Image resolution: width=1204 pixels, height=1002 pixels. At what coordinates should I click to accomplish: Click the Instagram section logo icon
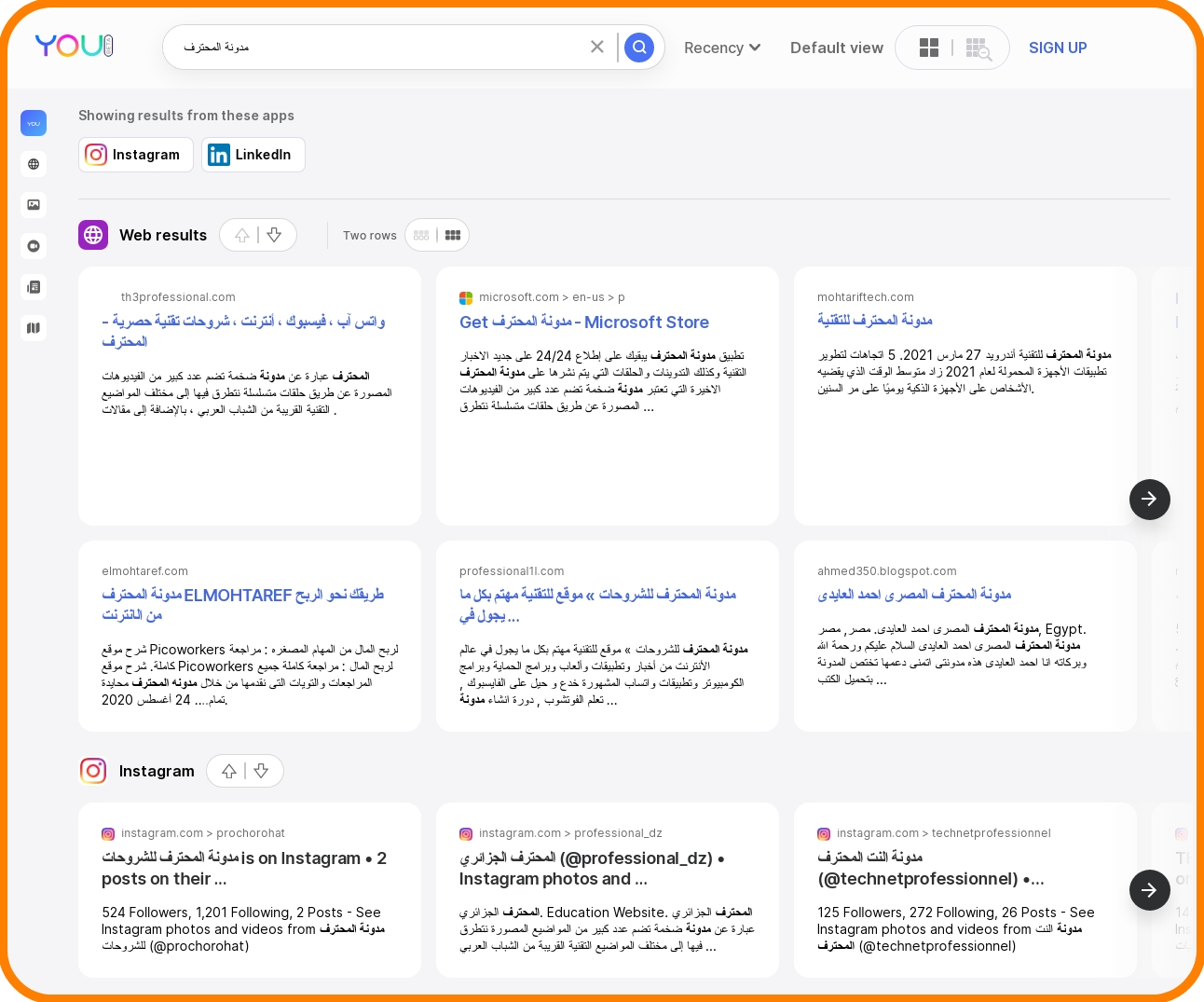tap(93, 771)
